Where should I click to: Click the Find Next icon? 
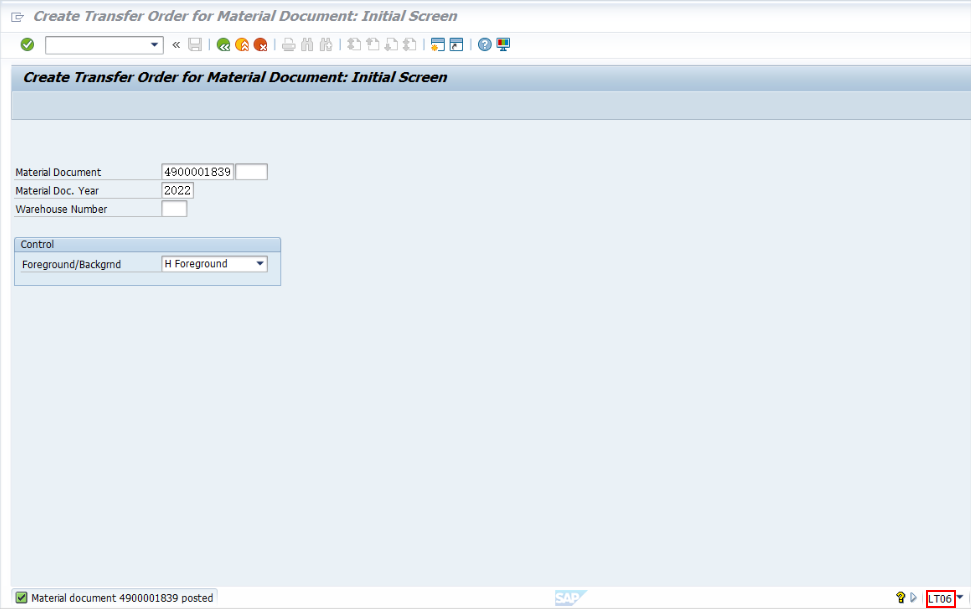click(327, 44)
